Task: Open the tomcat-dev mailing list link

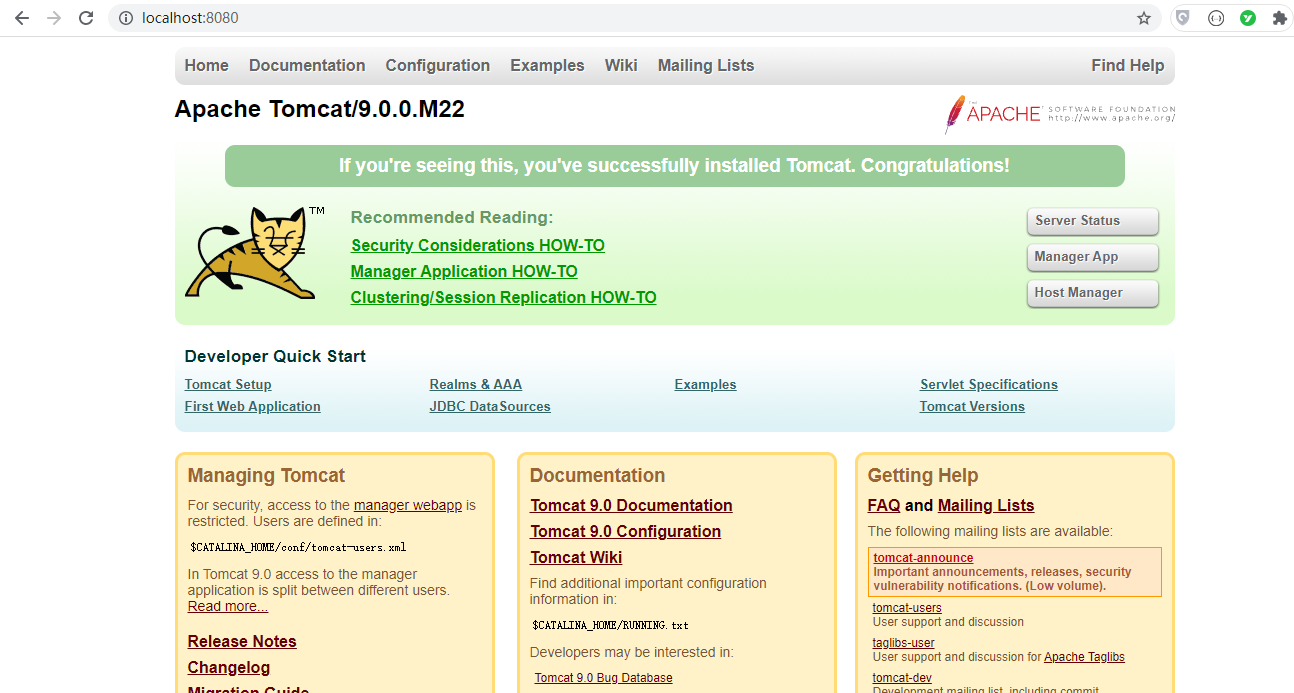Action: click(902, 678)
